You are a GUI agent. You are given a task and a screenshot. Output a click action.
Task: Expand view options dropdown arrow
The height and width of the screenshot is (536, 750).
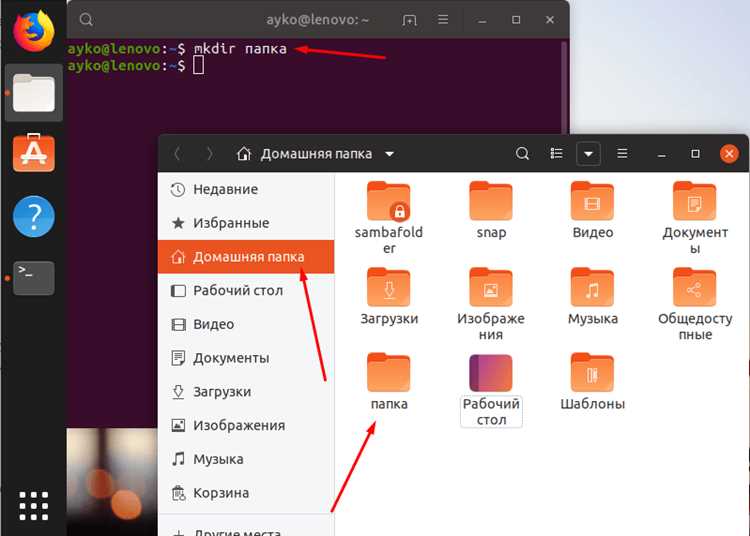tap(588, 154)
